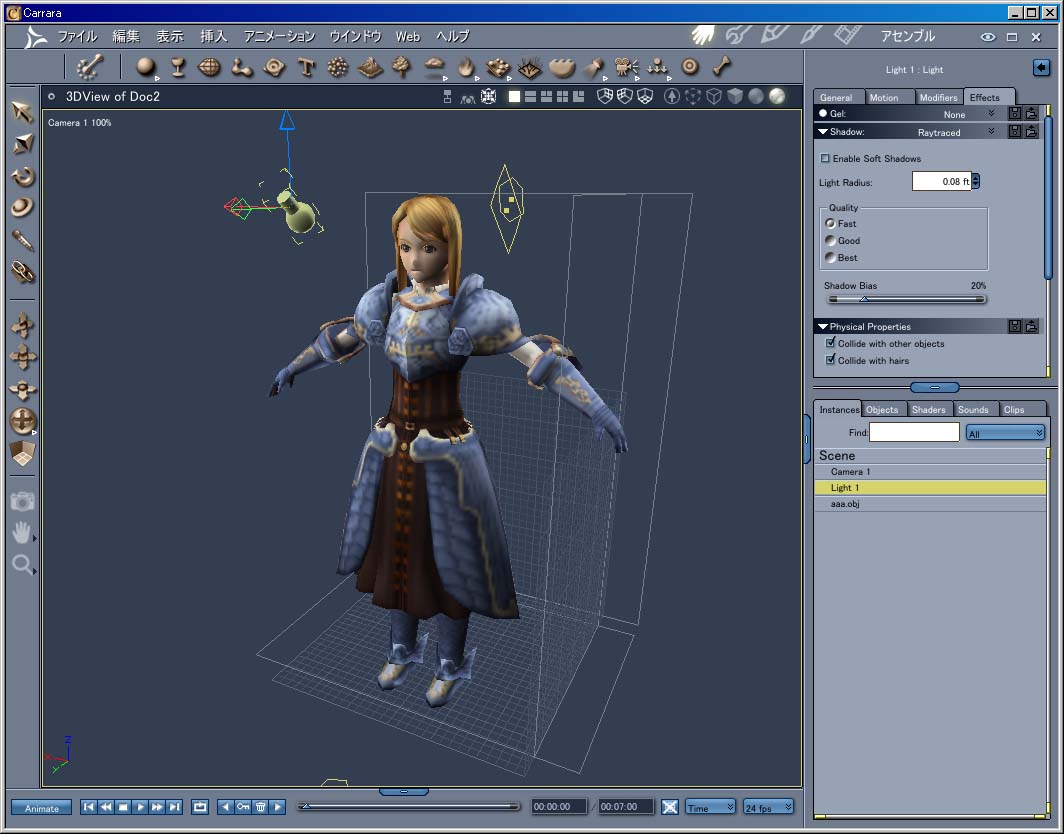The height and width of the screenshot is (834, 1064).
Task: Toggle the Gel radio indicator
Action: [822, 113]
